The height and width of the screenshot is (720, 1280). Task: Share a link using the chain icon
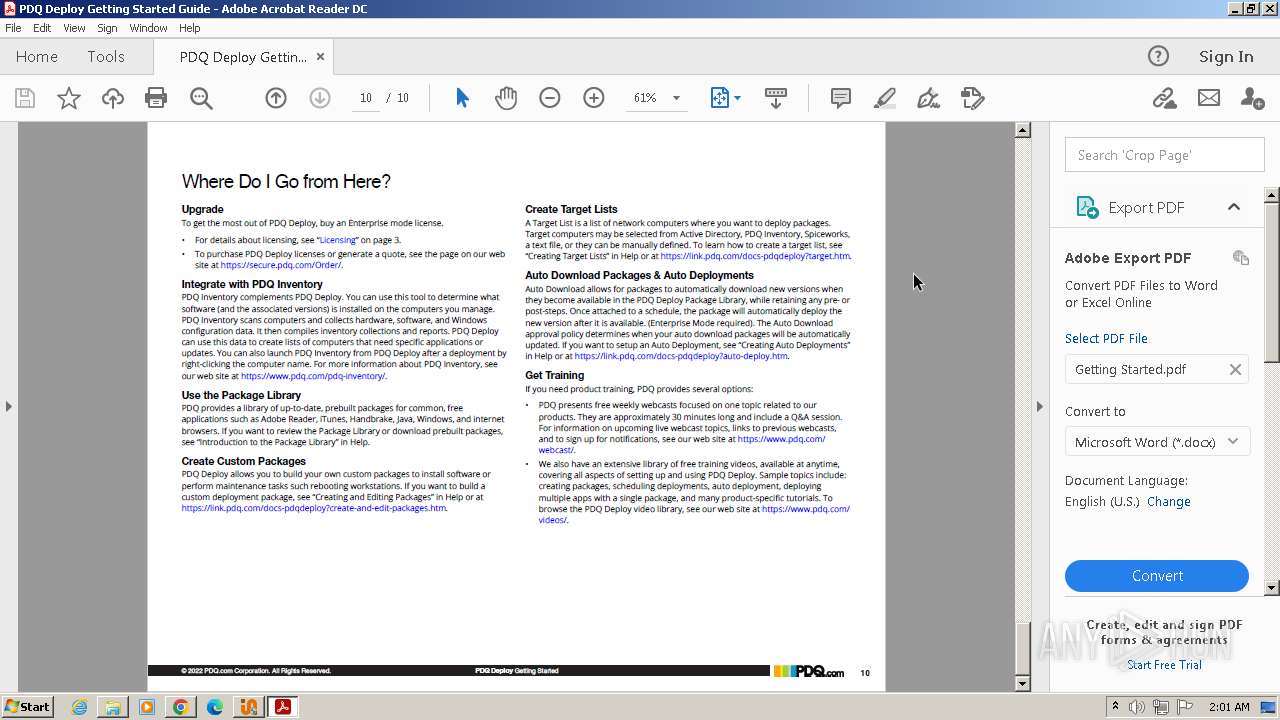coord(1164,98)
